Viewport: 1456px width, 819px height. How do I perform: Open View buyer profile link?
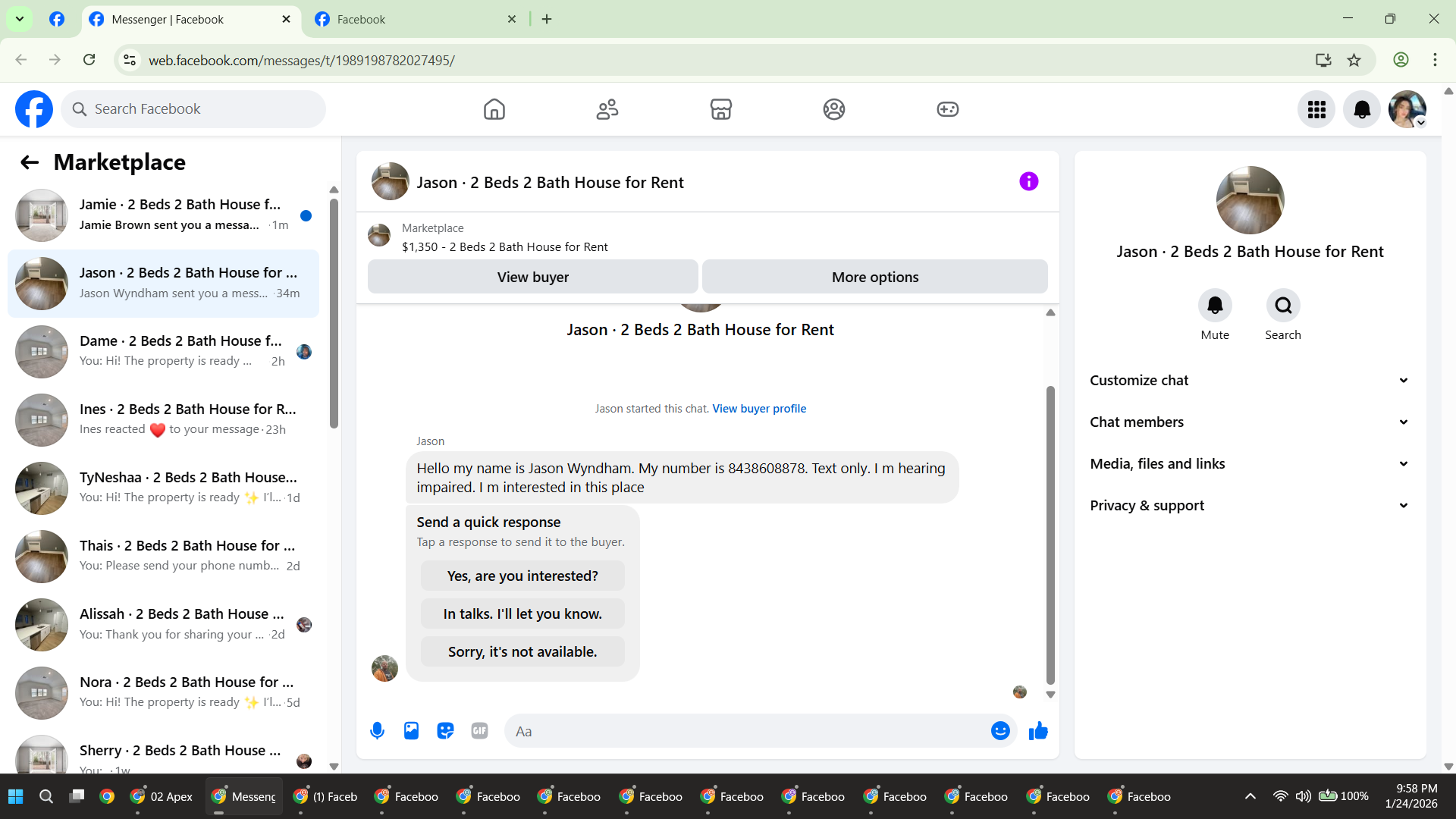pyautogui.click(x=759, y=409)
